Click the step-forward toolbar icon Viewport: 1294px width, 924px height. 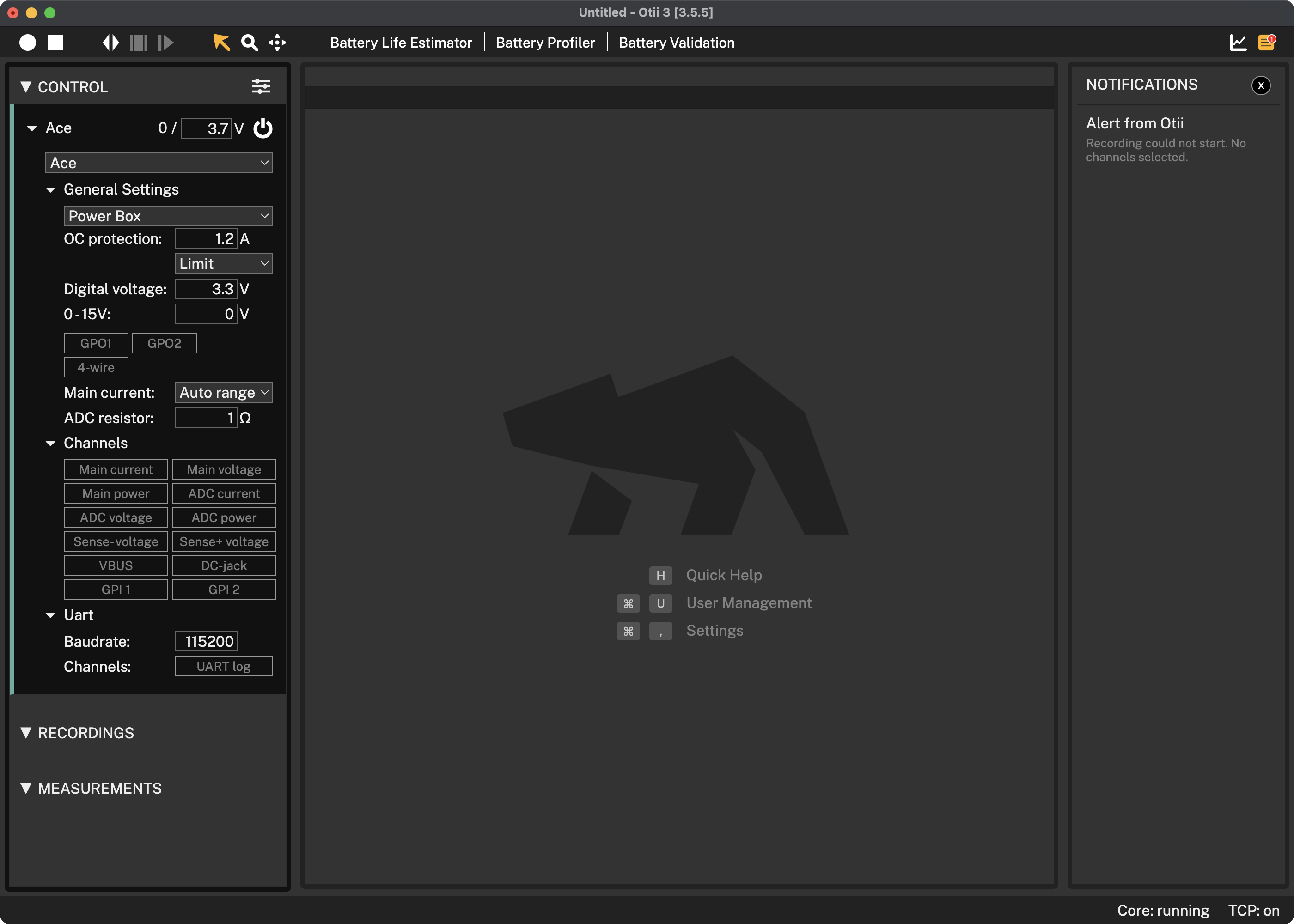(x=165, y=43)
